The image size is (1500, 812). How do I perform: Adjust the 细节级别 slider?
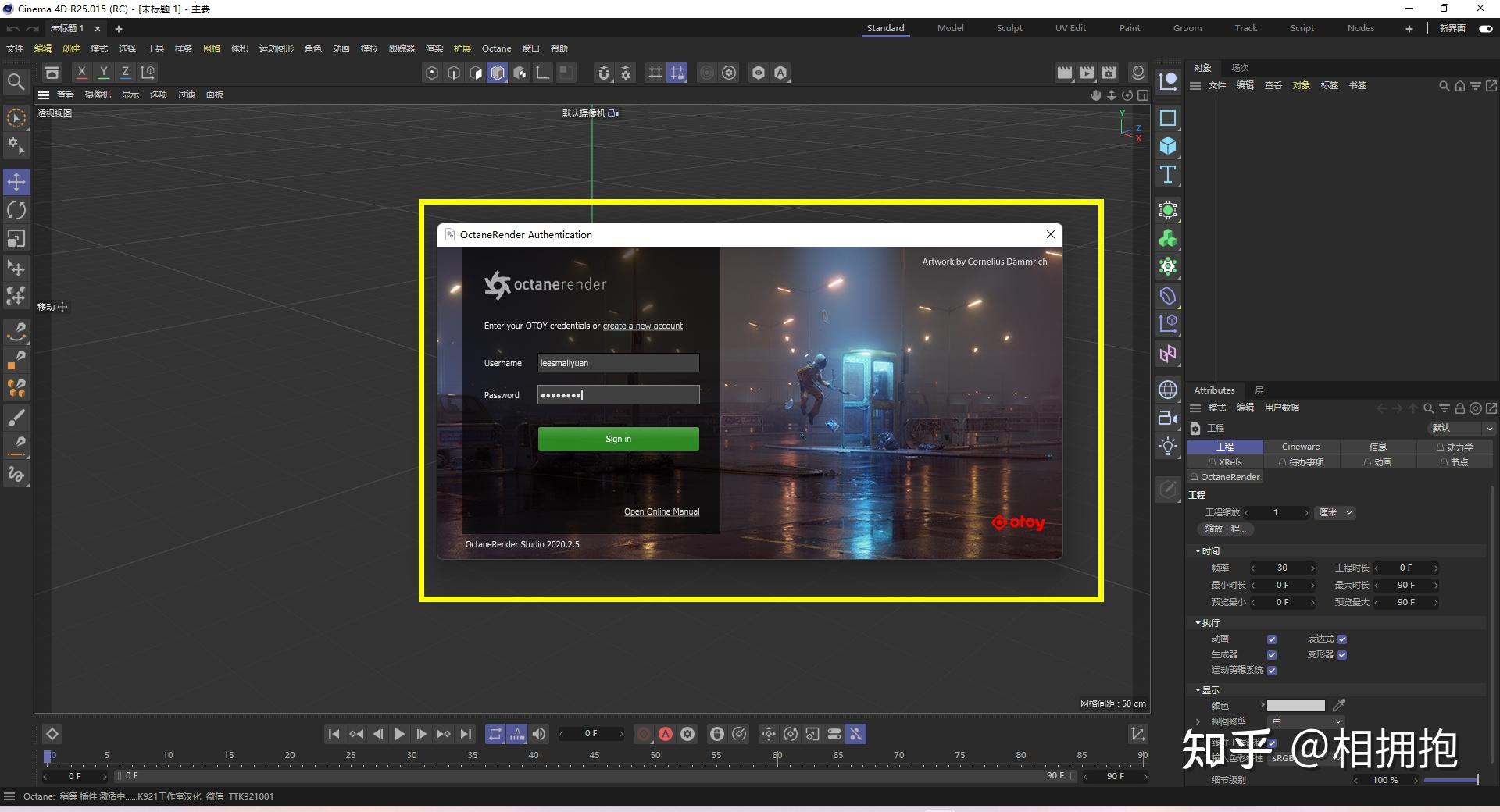pyautogui.click(x=1451, y=780)
